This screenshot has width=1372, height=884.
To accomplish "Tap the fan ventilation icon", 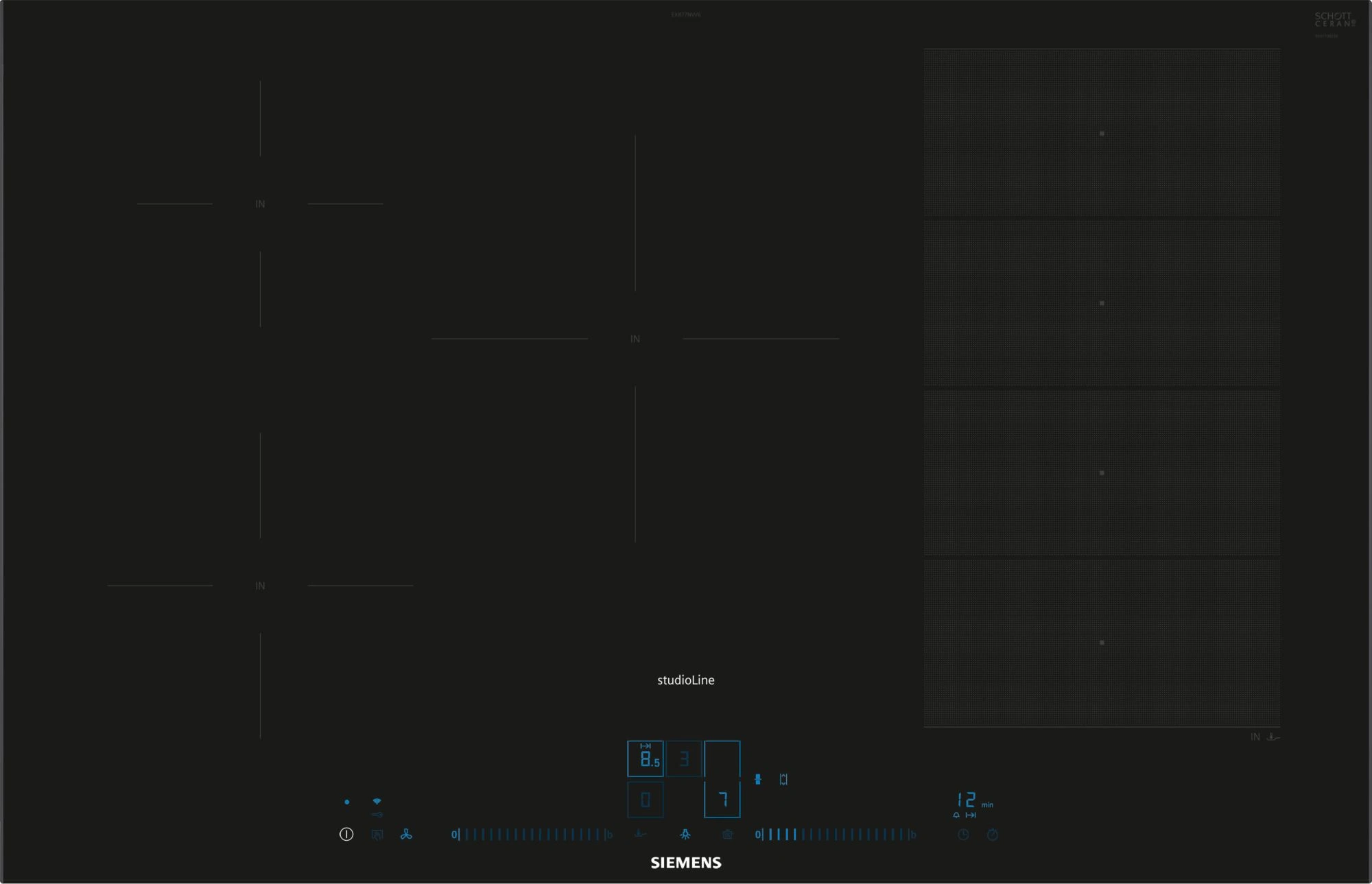I will [x=406, y=835].
